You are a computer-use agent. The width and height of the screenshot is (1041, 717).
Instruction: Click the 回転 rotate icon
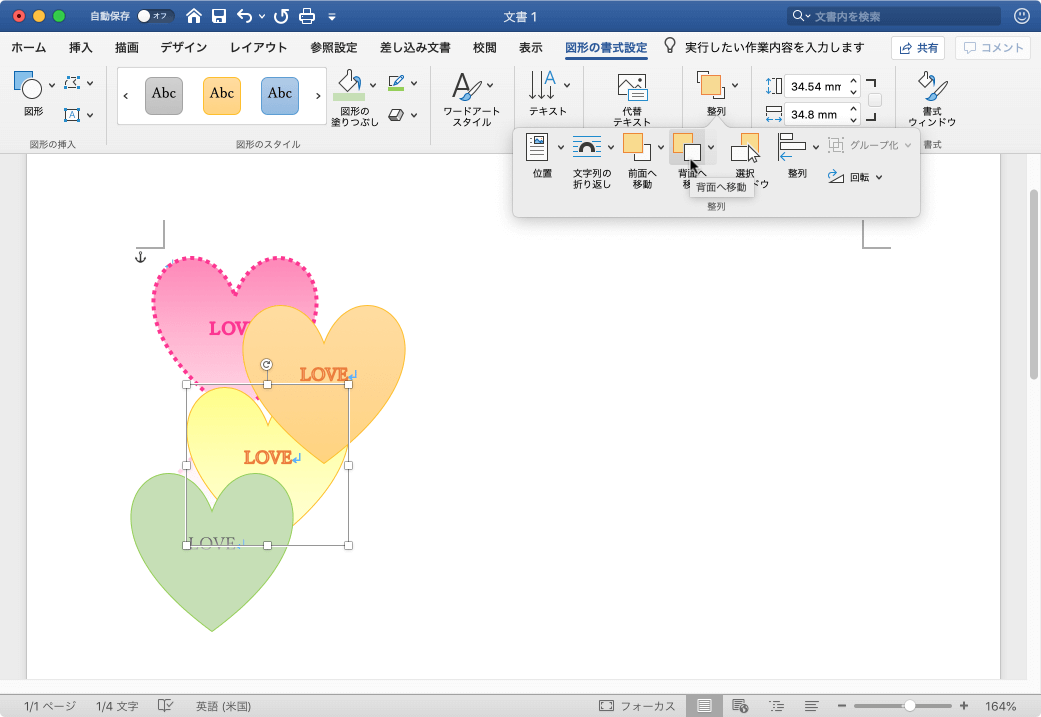835,177
